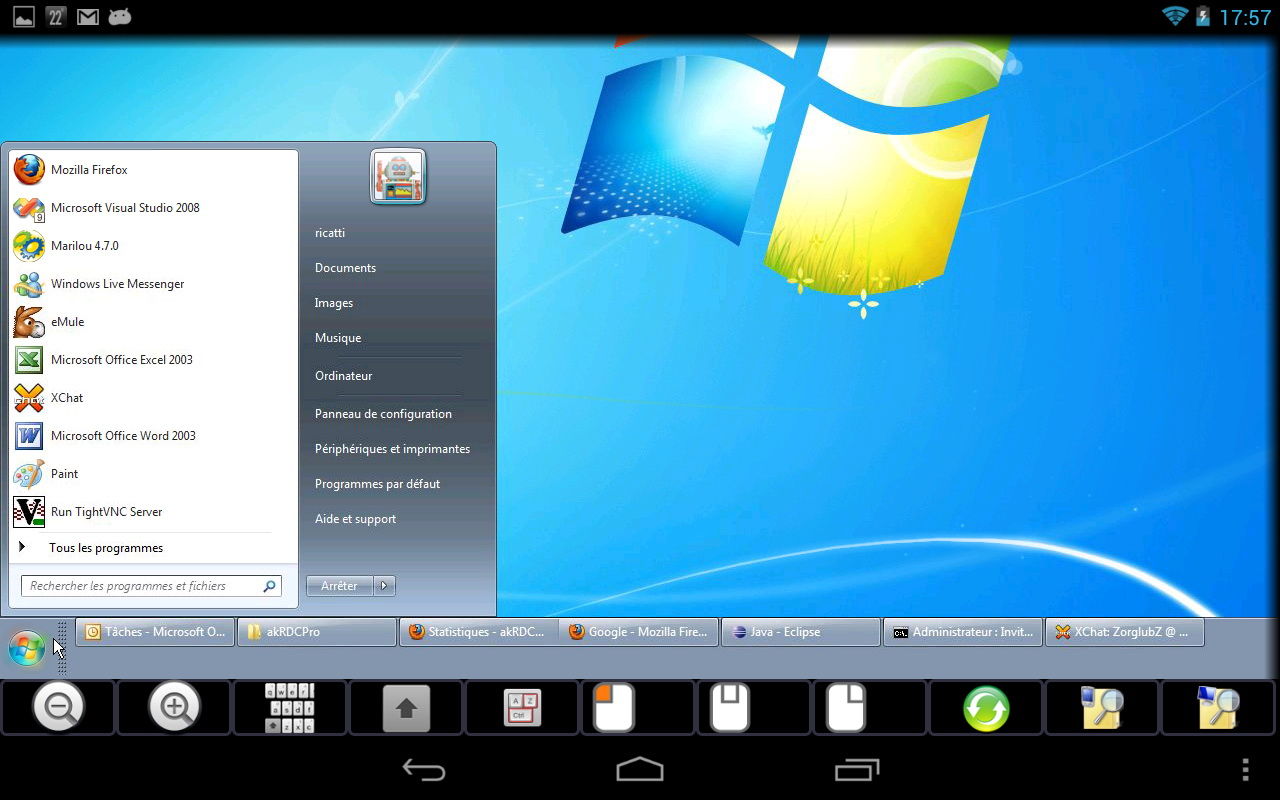This screenshot has width=1280, height=800.
Task: Refresh the remote screen with the green sync icon
Action: (985, 707)
